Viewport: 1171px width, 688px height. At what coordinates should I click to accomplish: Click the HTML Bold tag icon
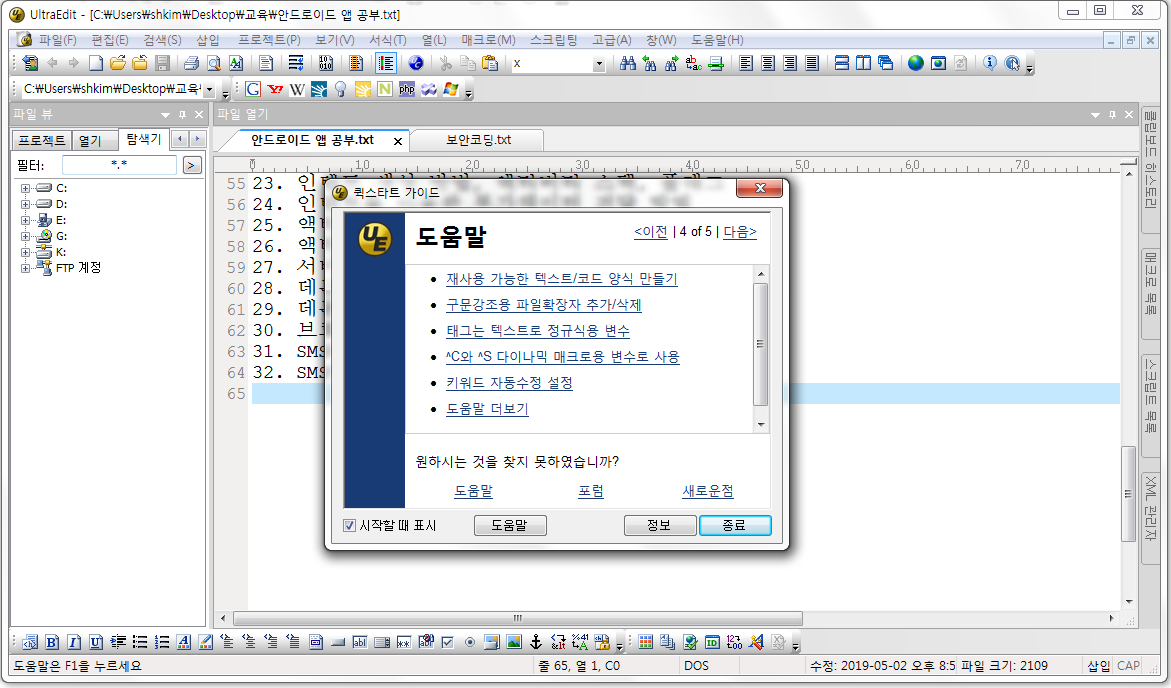pyautogui.click(x=52, y=642)
